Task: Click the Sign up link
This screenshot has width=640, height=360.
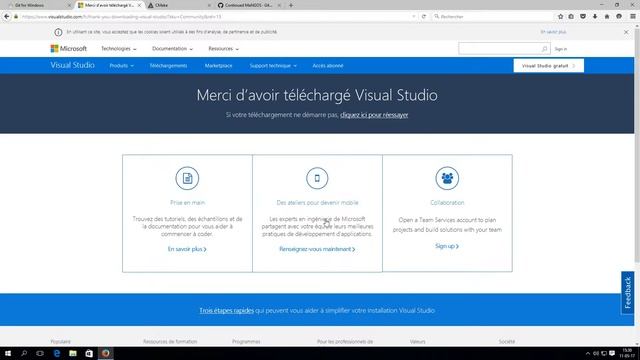Action: pos(447,246)
